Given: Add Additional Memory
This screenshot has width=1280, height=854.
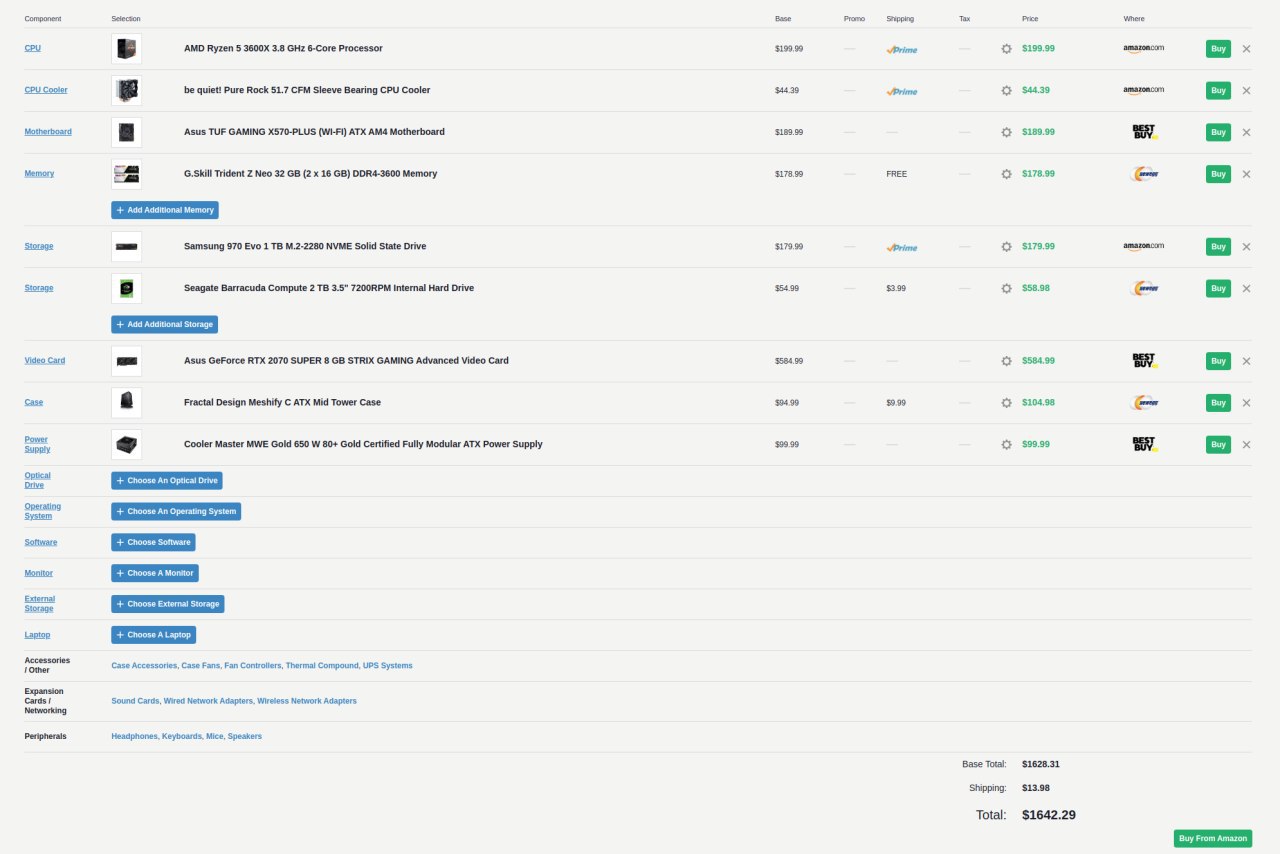Looking at the screenshot, I should coord(165,210).
